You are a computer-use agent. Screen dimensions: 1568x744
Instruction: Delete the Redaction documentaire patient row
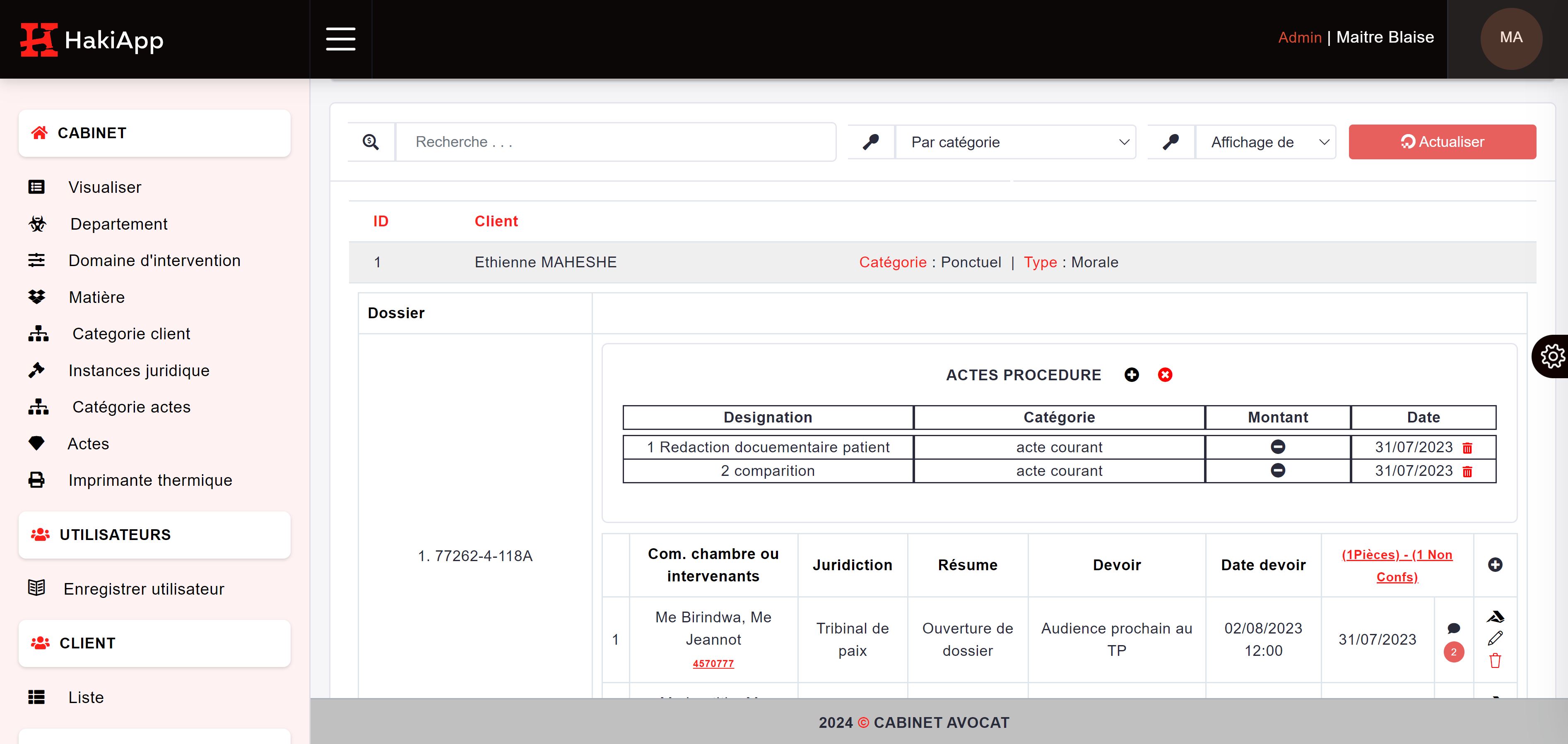tap(1467, 448)
